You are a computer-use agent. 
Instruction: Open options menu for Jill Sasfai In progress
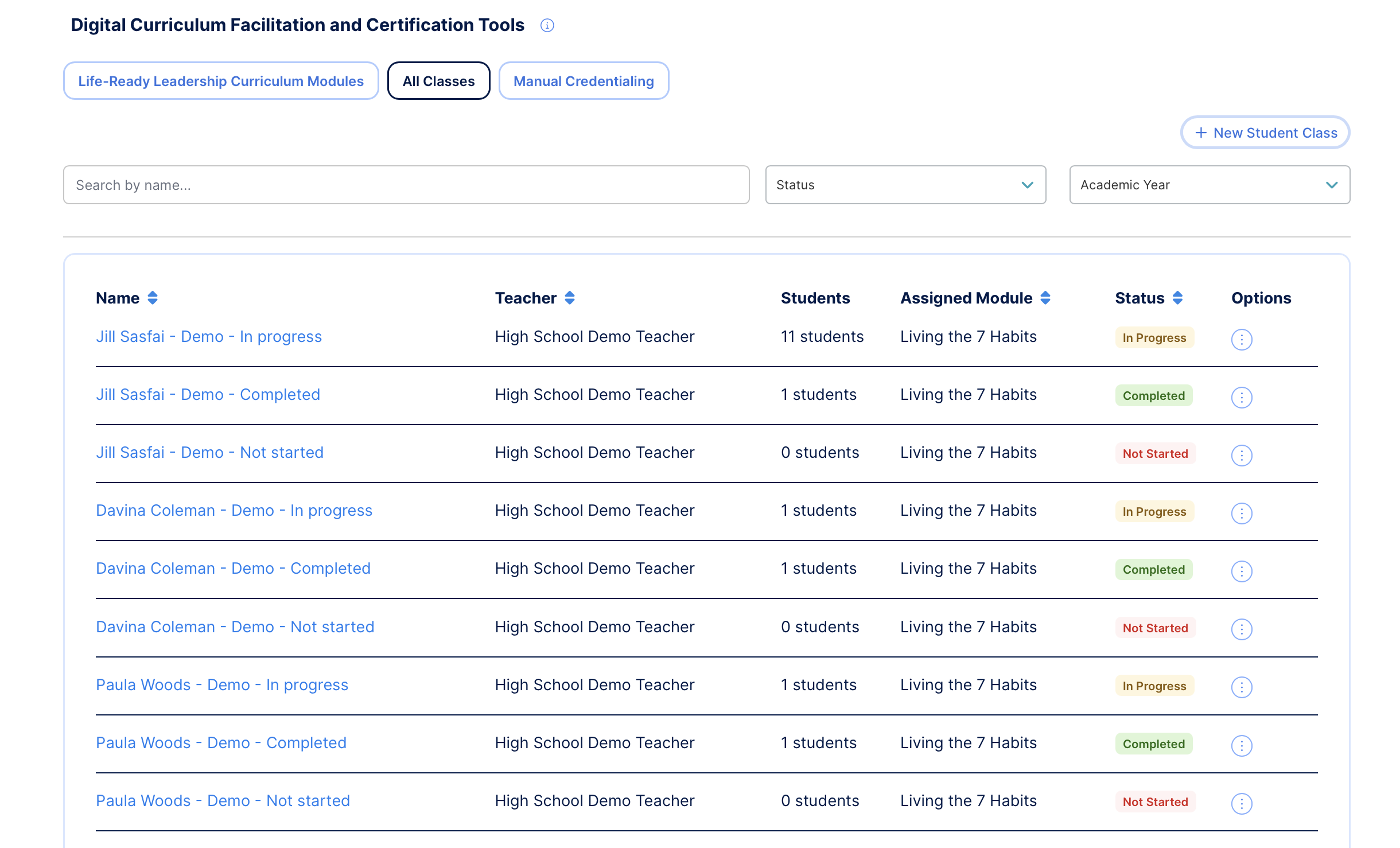(1242, 339)
